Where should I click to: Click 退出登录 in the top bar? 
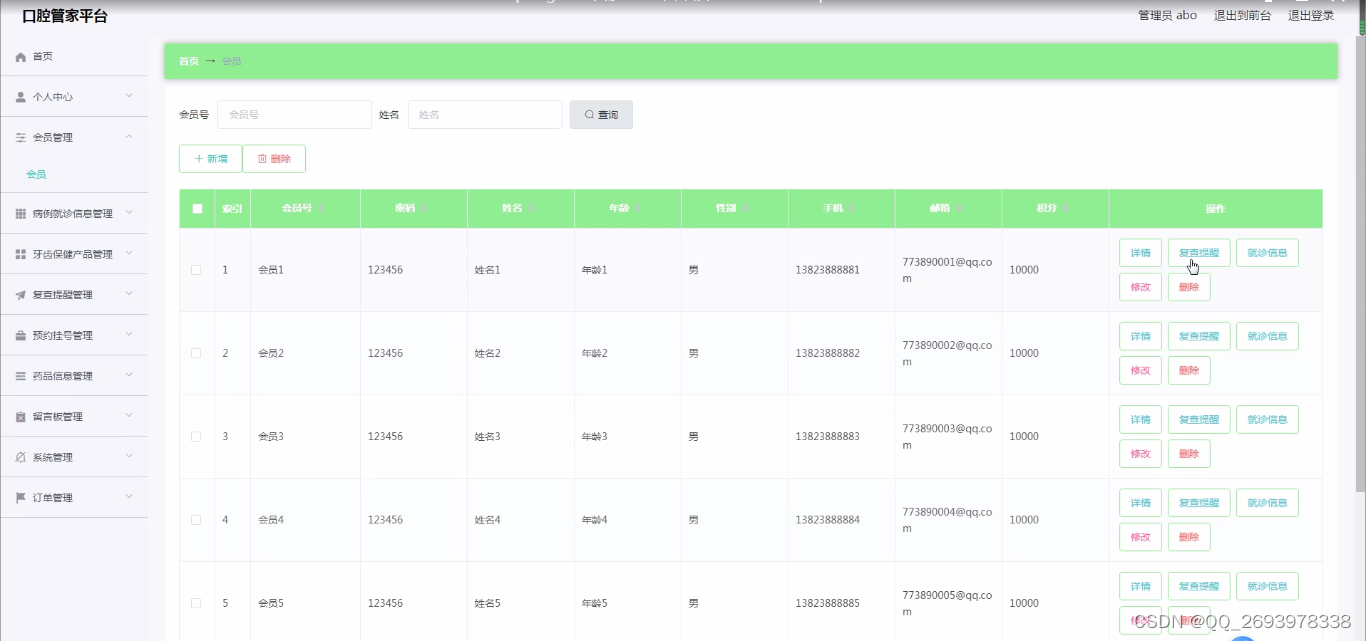click(x=1311, y=15)
